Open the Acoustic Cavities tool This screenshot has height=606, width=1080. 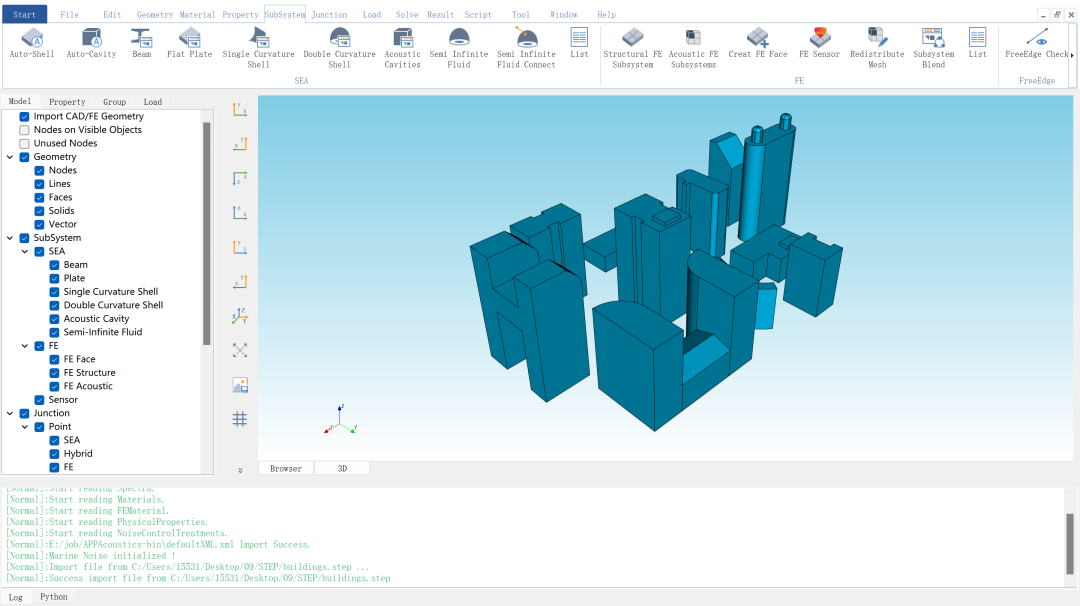(x=402, y=48)
